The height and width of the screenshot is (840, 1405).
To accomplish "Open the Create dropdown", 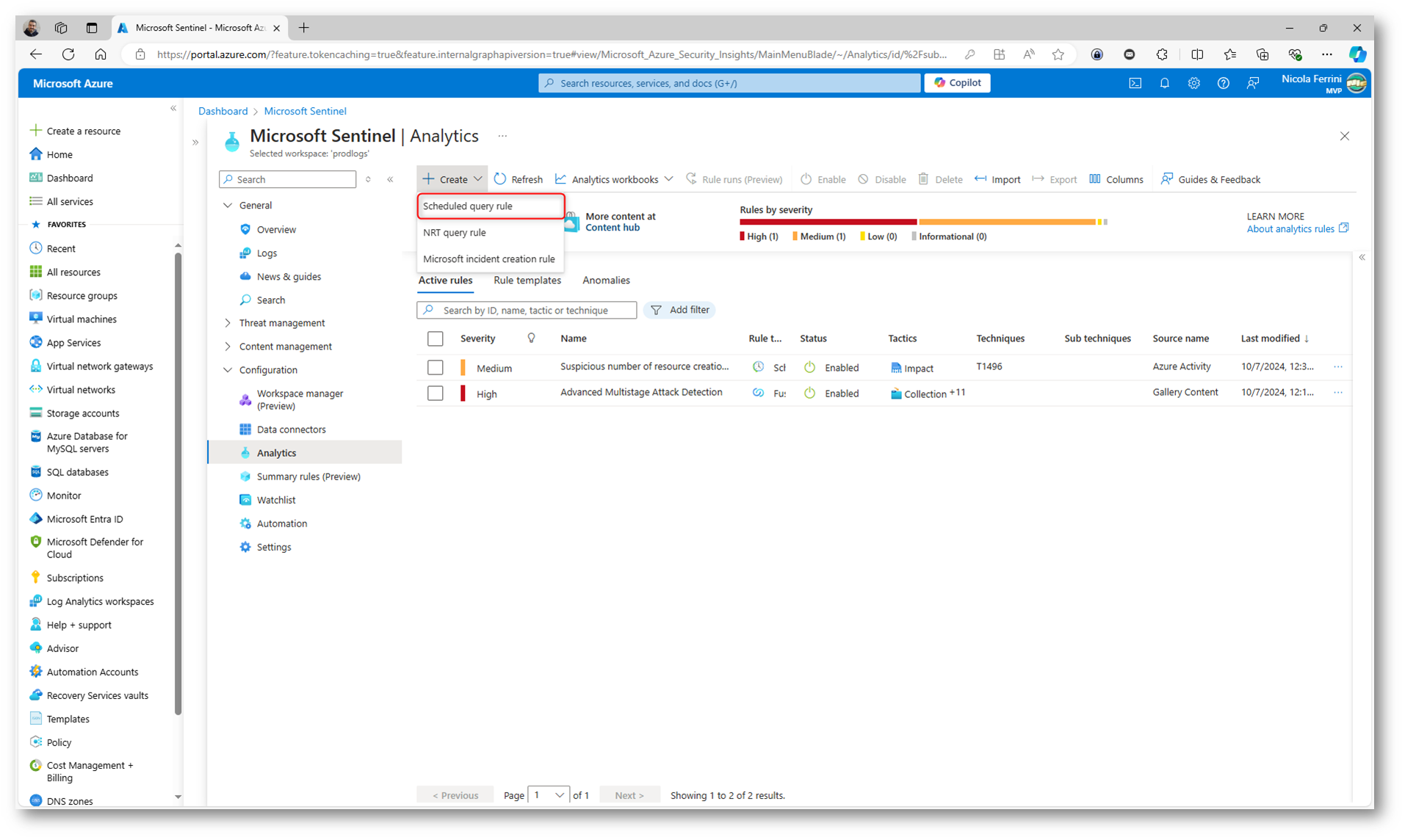I will (452, 179).
